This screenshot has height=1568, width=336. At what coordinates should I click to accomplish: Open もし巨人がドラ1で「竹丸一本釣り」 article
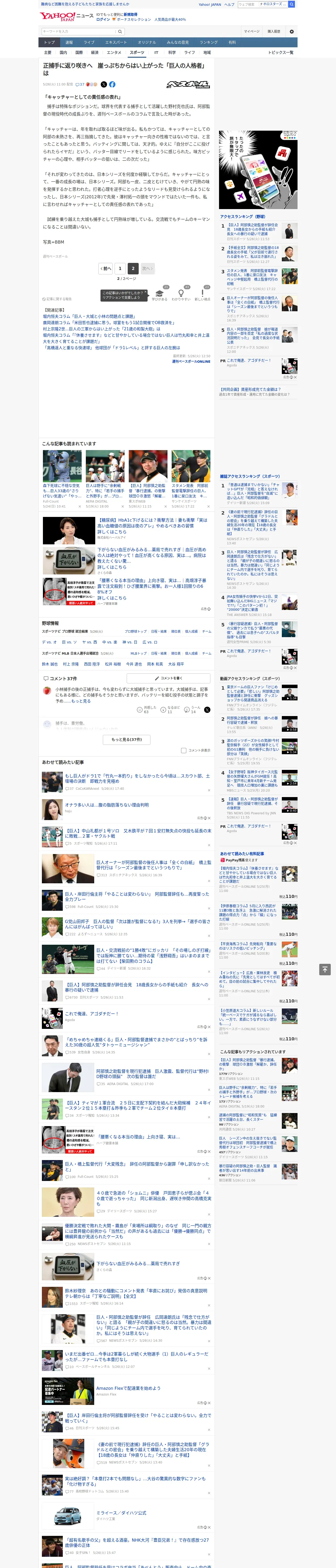coord(137,779)
